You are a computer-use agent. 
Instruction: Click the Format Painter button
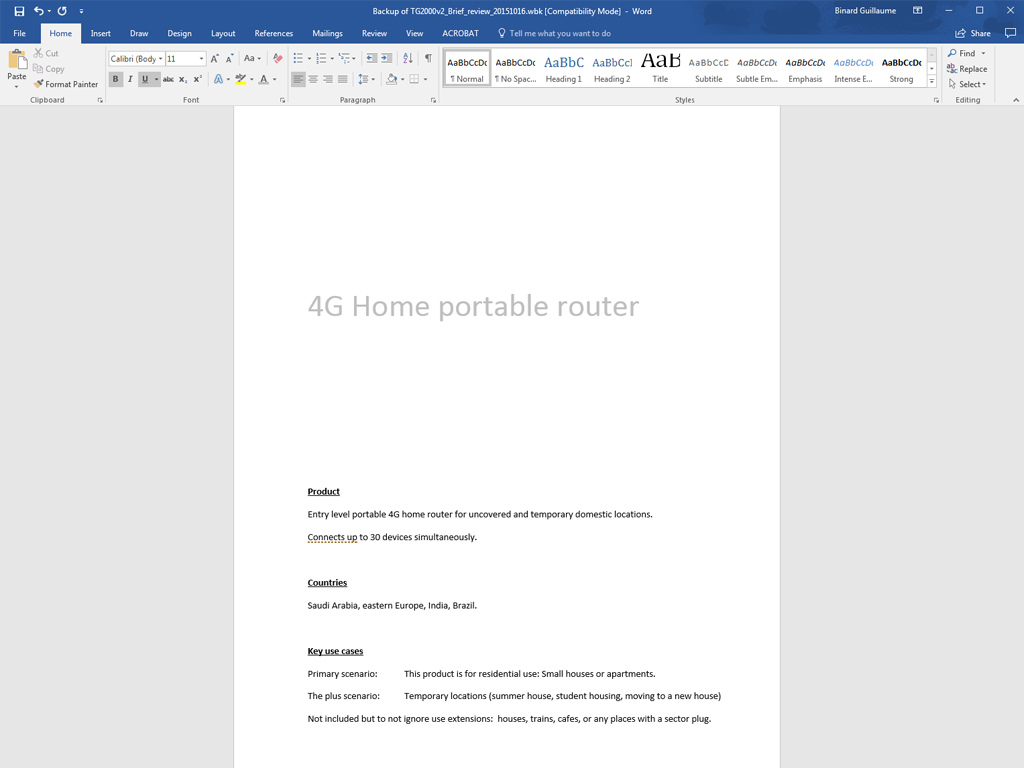pos(66,84)
